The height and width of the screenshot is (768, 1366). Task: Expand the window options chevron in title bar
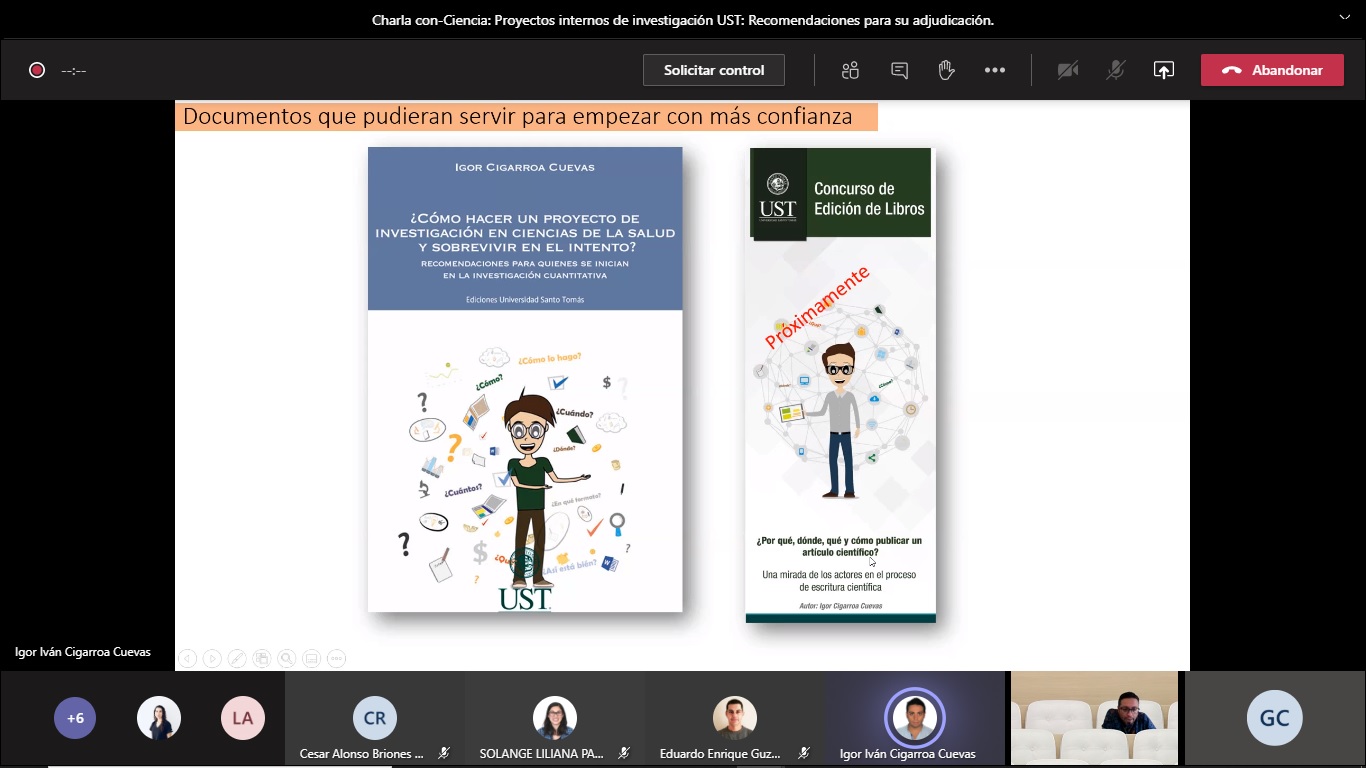tap(1345, 17)
